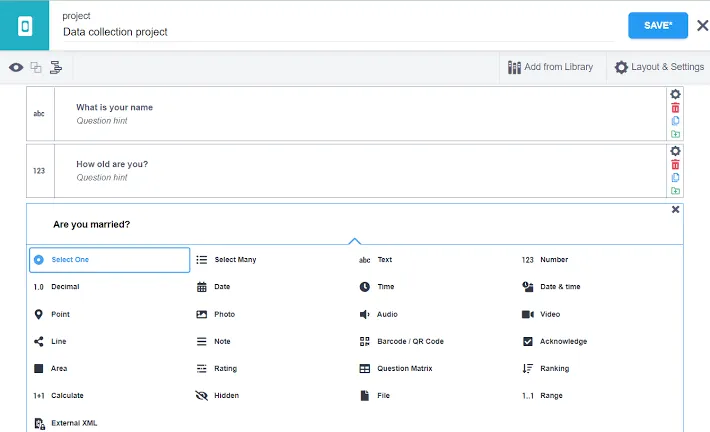710x432 pixels.
Task: Duplicate the 'What is your name' question
Action: coord(675,121)
